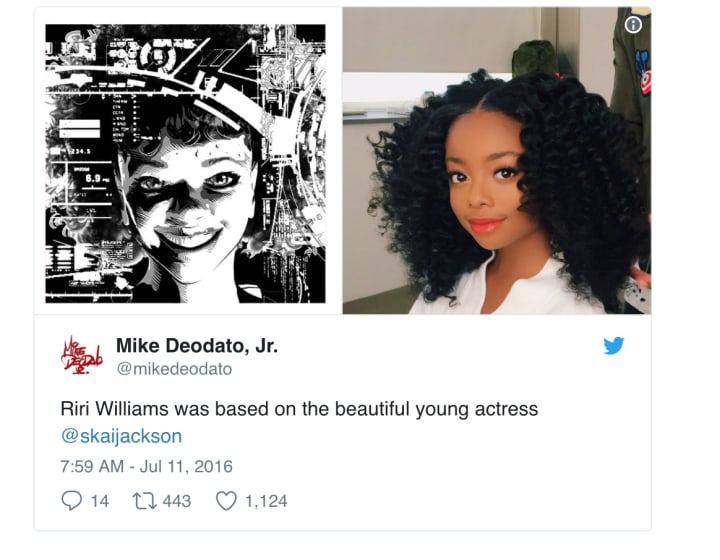The width and height of the screenshot is (720, 560).
Task: View the 14 replies count
Action: click(x=100, y=501)
